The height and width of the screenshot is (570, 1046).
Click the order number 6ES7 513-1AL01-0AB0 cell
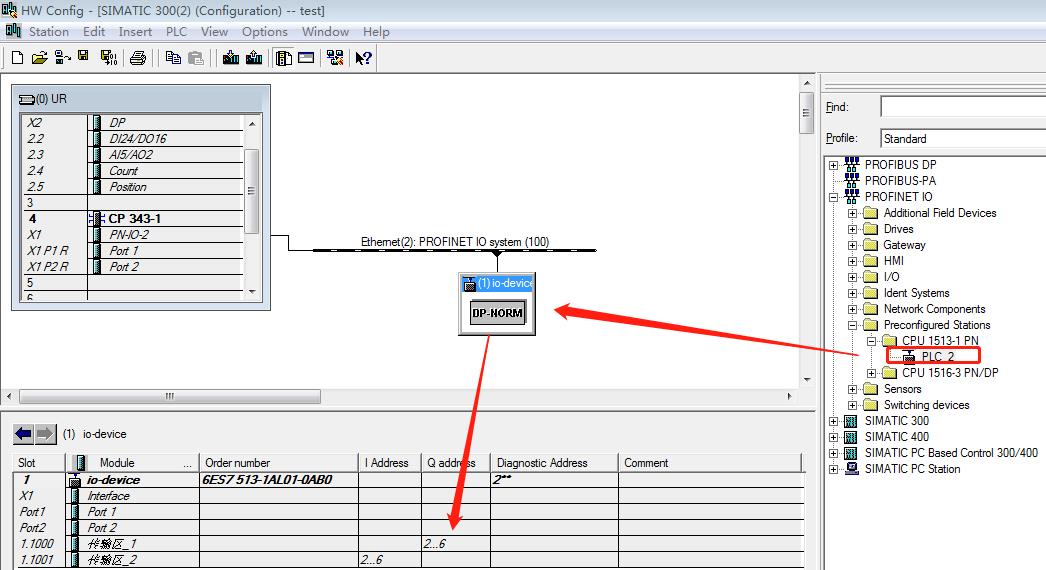[279, 479]
